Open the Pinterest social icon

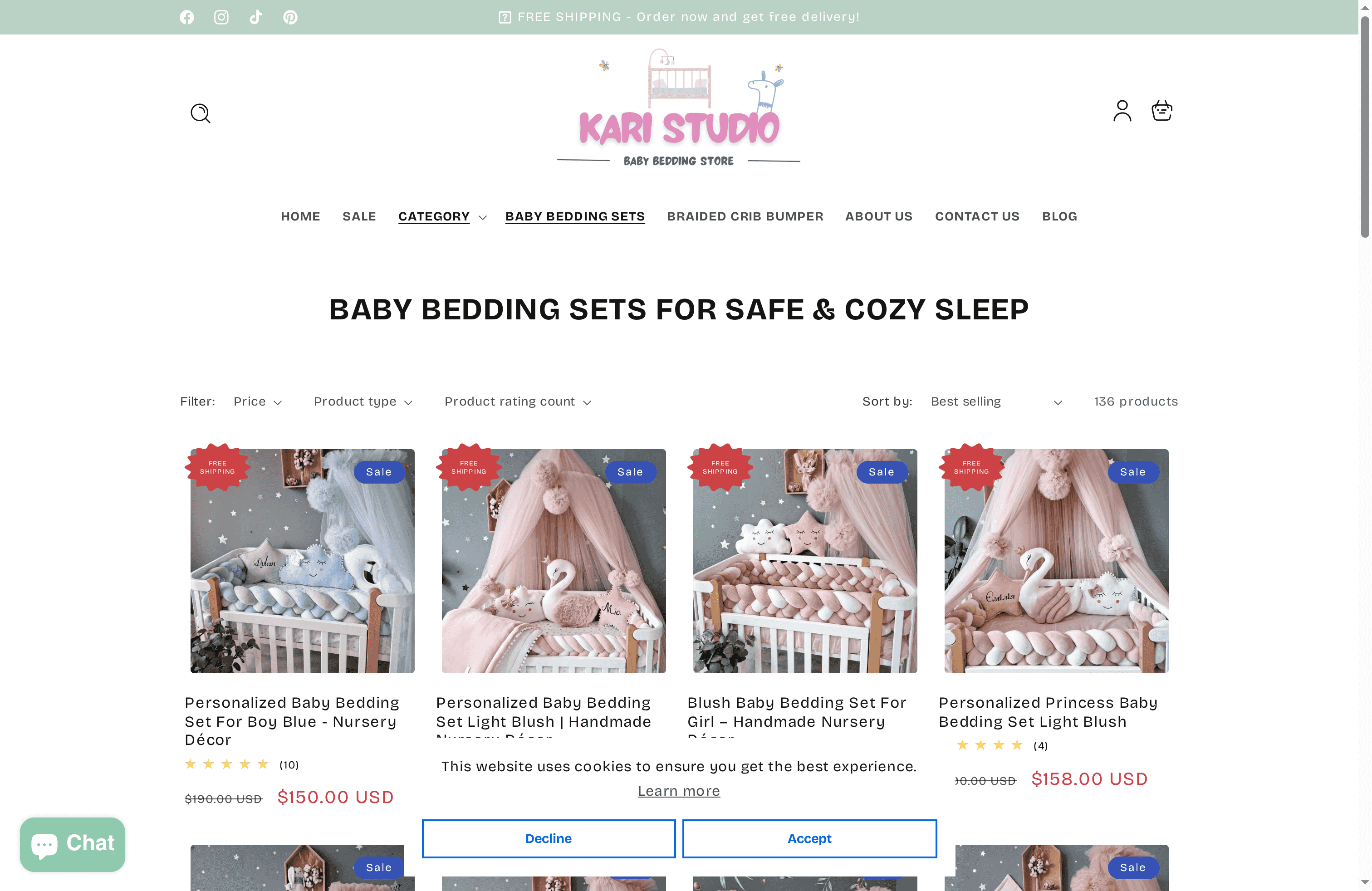click(x=290, y=17)
